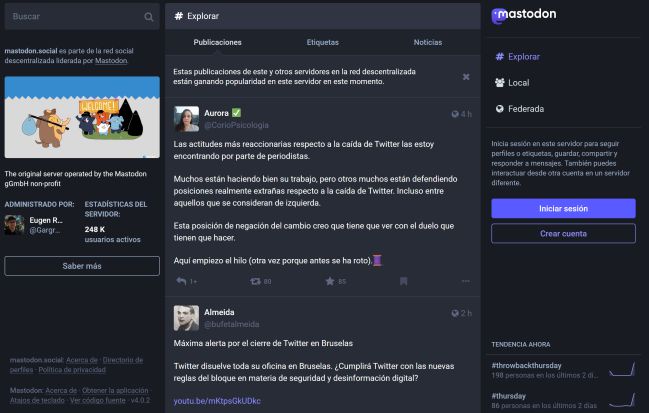
Task: Open the Mastodon logo home link
Action: (x=524, y=15)
